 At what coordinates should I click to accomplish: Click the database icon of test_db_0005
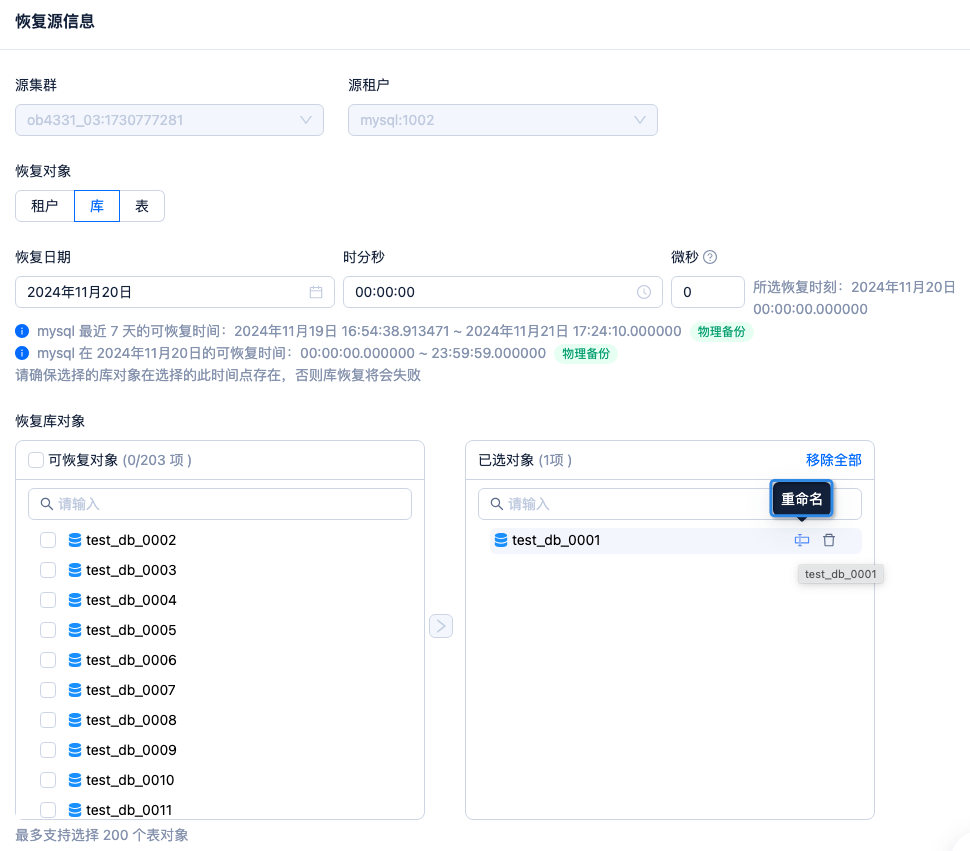coord(75,630)
